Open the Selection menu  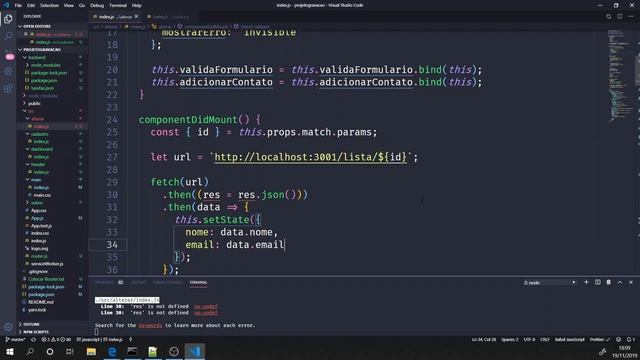pyautogui.click(x=49, y=5)
